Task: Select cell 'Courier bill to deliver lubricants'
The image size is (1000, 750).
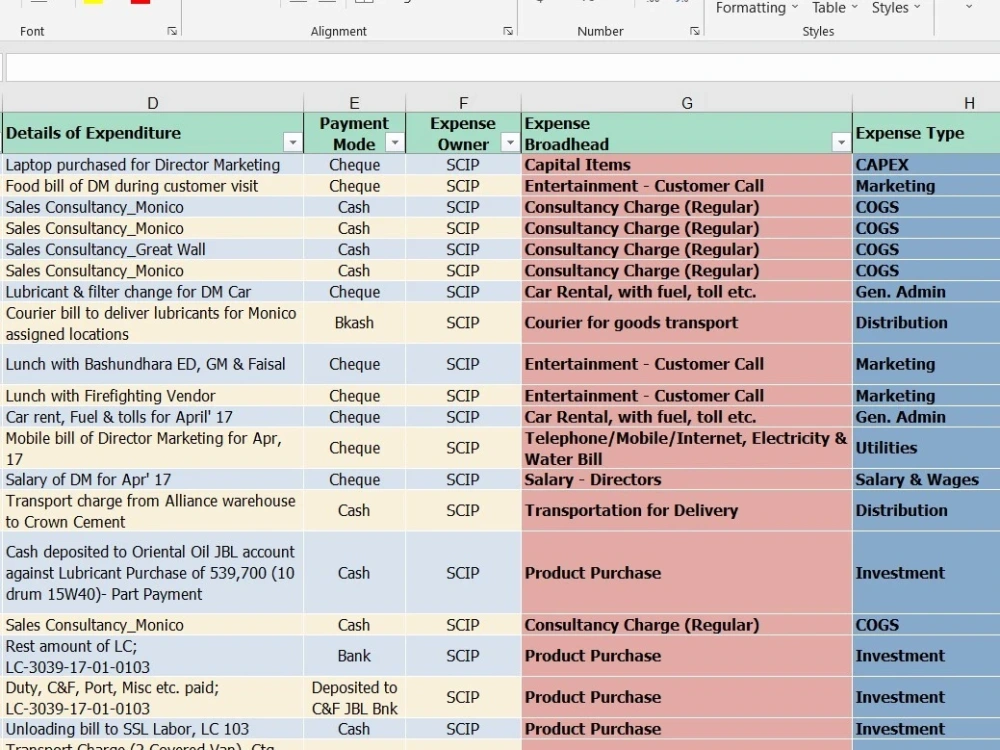Action: click(152, 323)
